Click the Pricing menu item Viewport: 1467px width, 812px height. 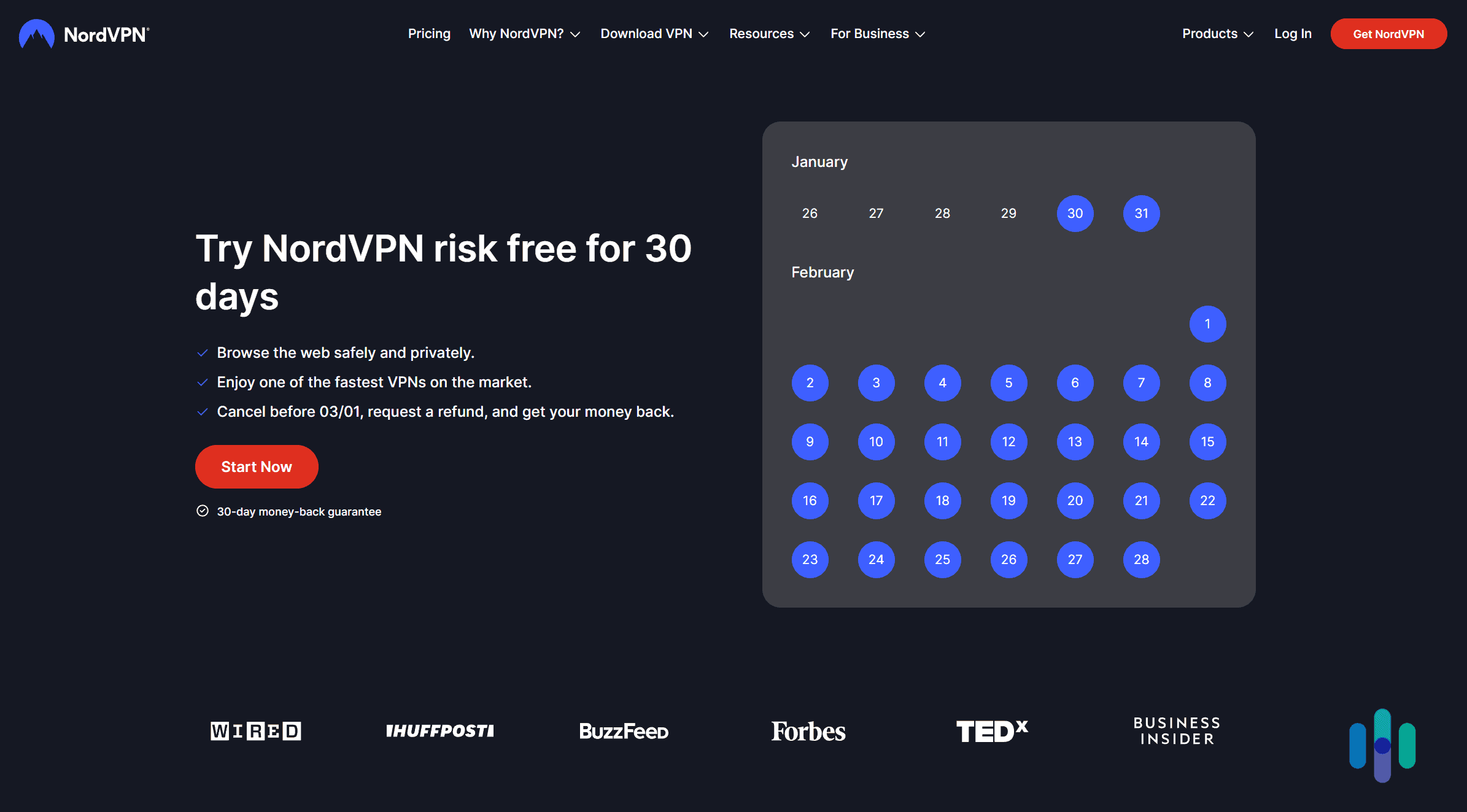point(429,33)
